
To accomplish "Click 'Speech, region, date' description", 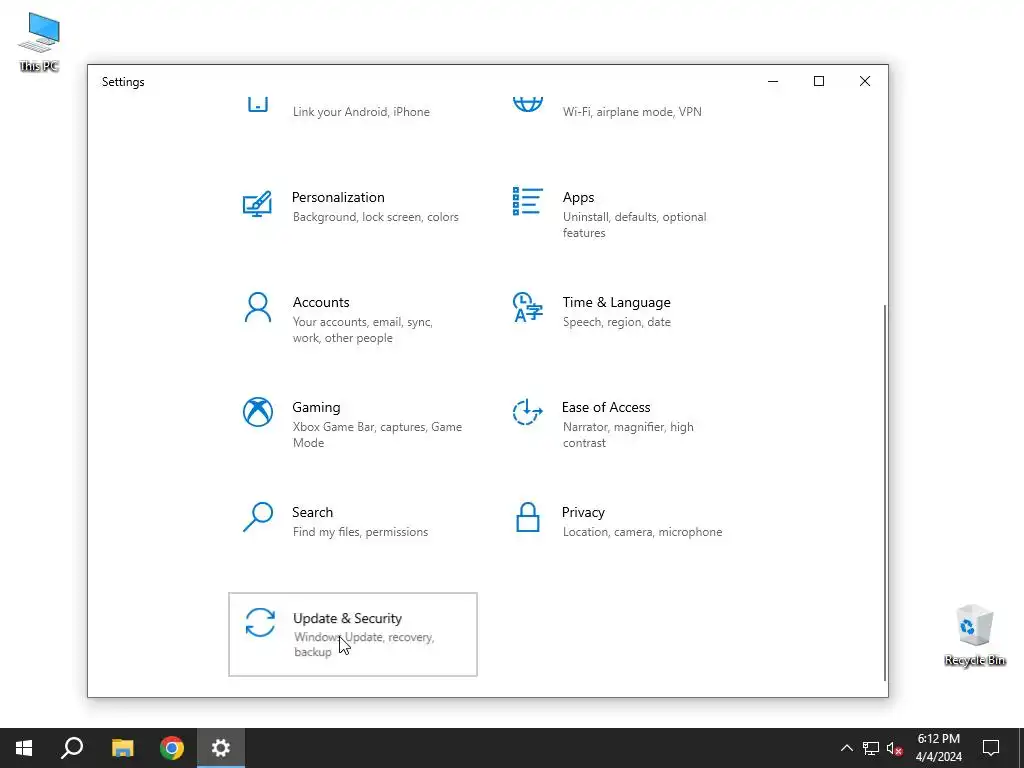I will [x=616, y=322].
